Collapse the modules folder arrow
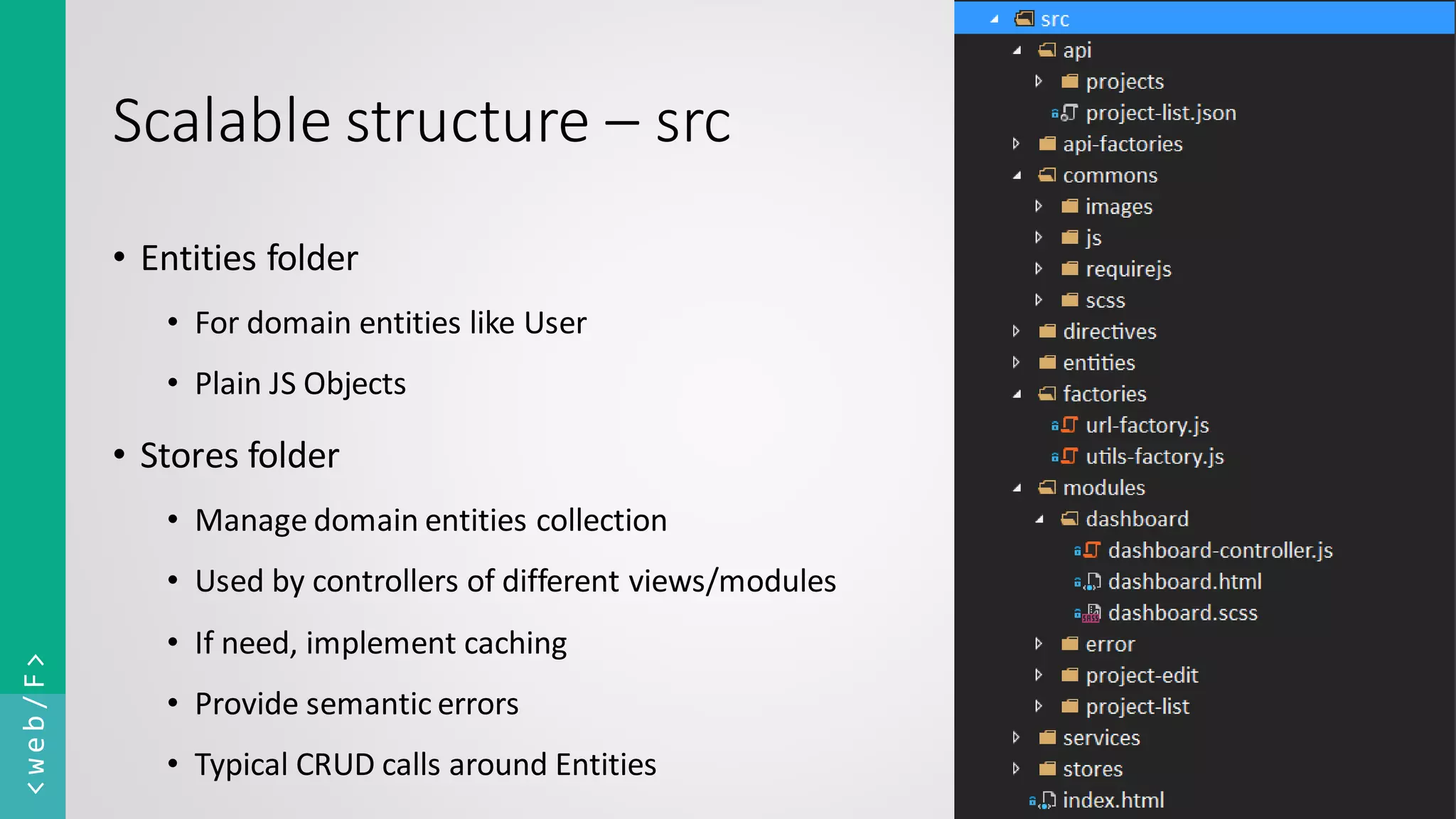Viewport: 1456px width, 819px height. (1017, 488)
